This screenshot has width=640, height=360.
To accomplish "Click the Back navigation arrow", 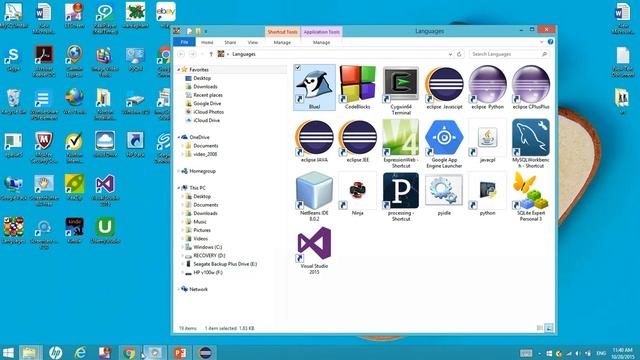I will point(181,54).
